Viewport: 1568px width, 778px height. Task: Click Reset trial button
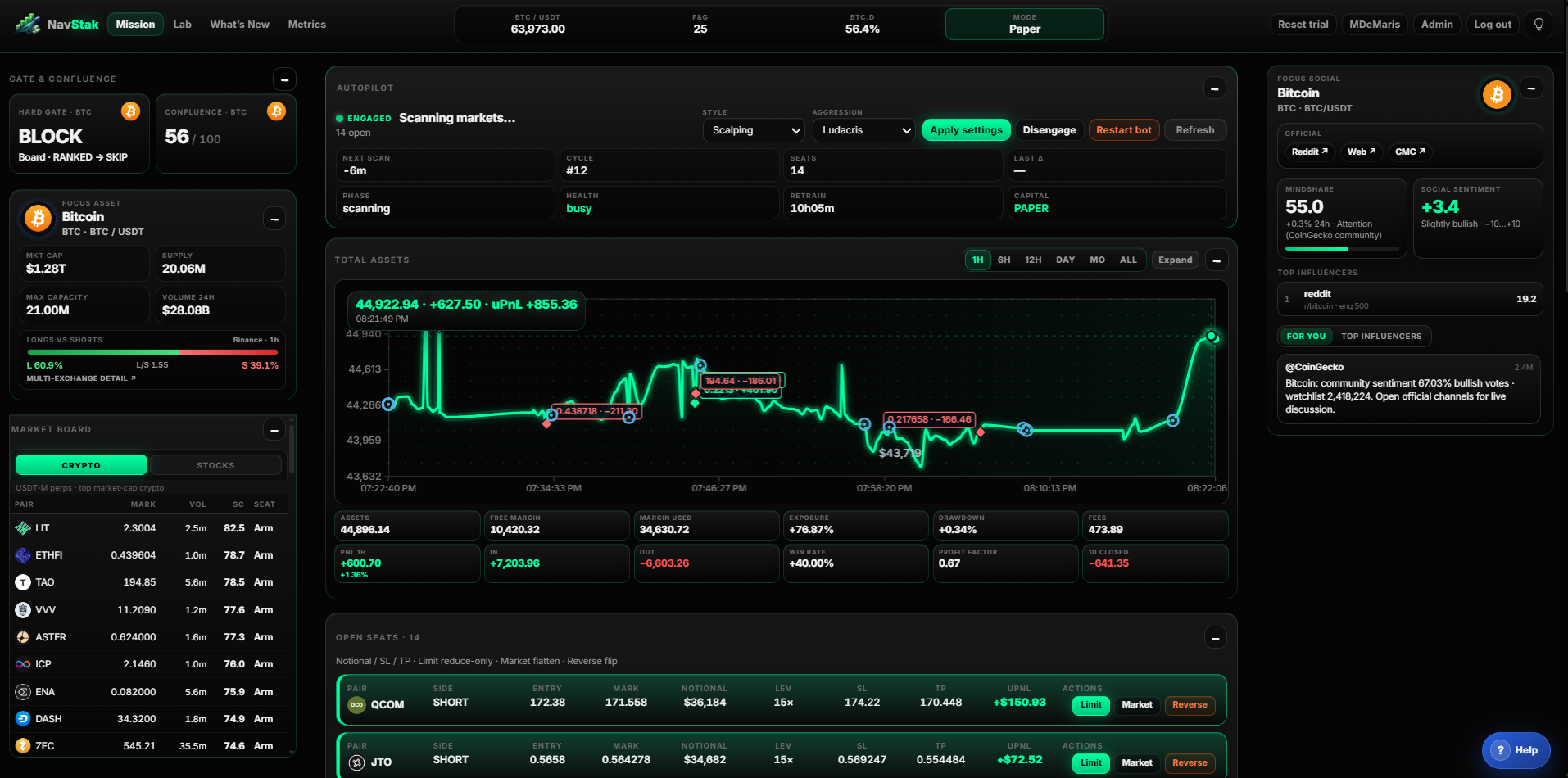point(1303,25)
